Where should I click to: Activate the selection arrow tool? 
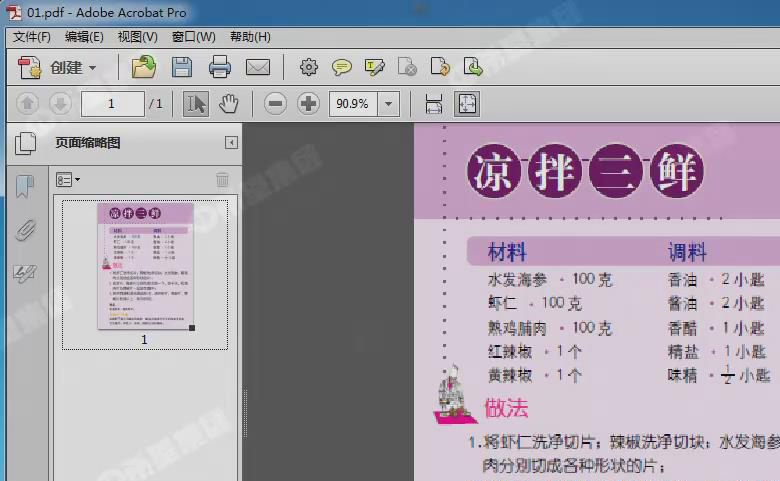[196, 104]
